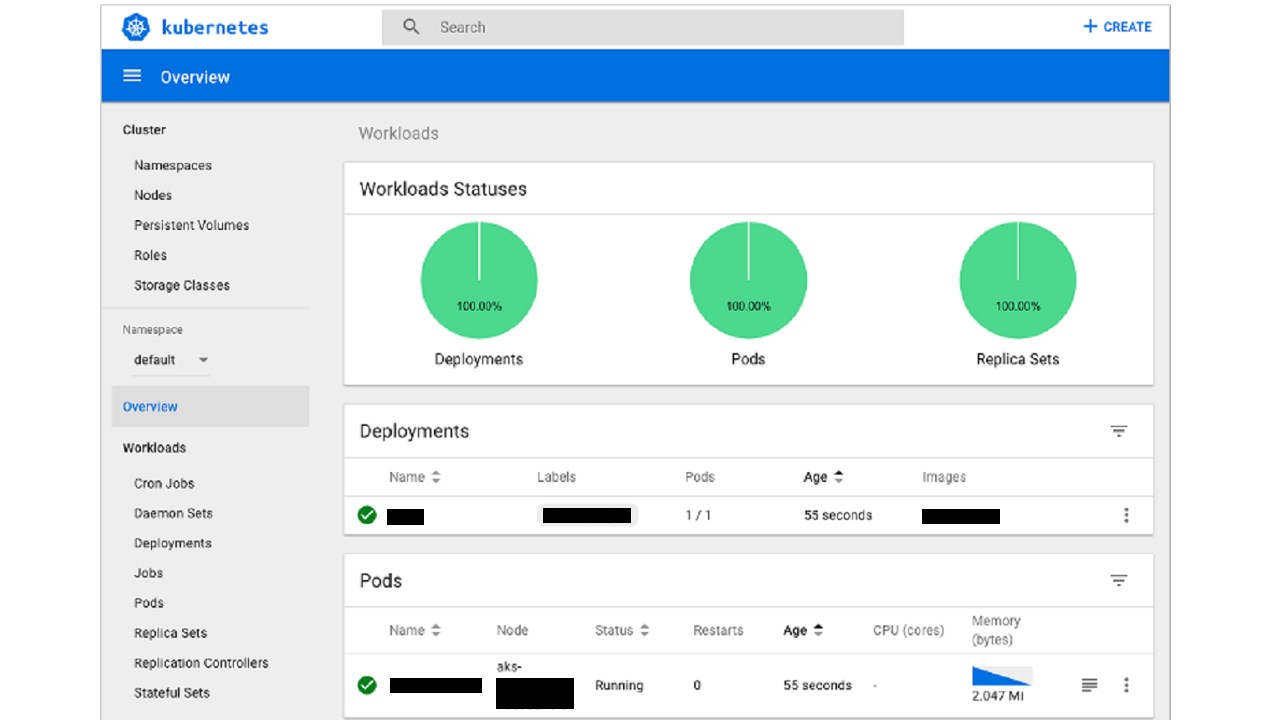This screenshot has height=720, width=1280.
Task: Focus the Search input field
Action: tap(643, 27)
